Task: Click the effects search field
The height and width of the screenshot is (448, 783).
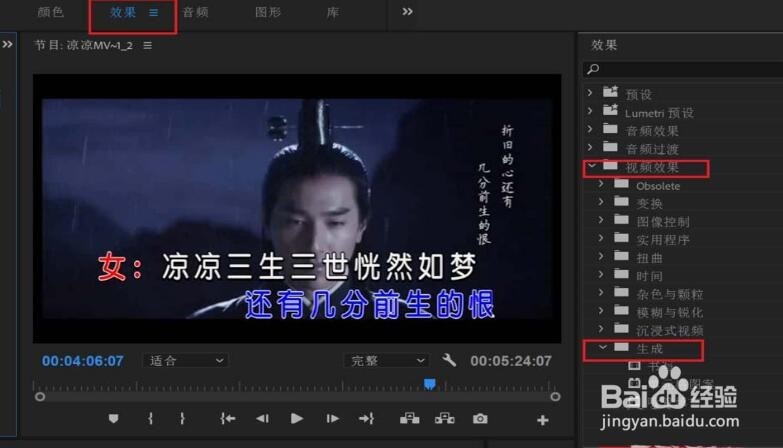Action: pyautogui.click(x=683, y=69)
